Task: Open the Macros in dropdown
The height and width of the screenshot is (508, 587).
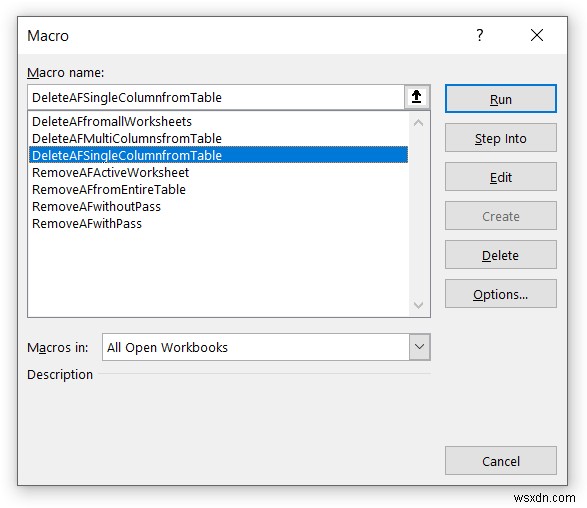Action: (x=419, y=347)
